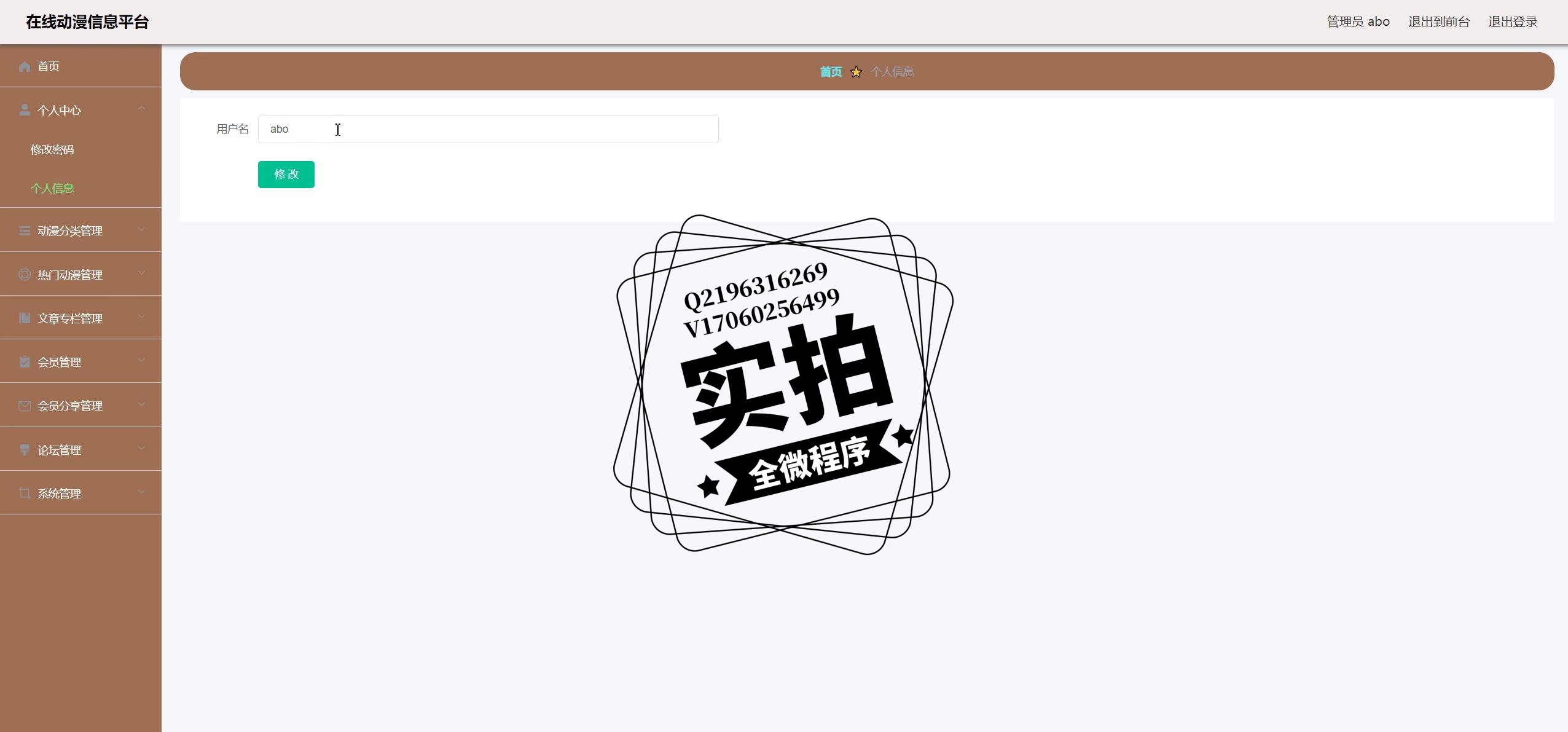Expand the 系统管理 chevron

click(x=142, y=492)
